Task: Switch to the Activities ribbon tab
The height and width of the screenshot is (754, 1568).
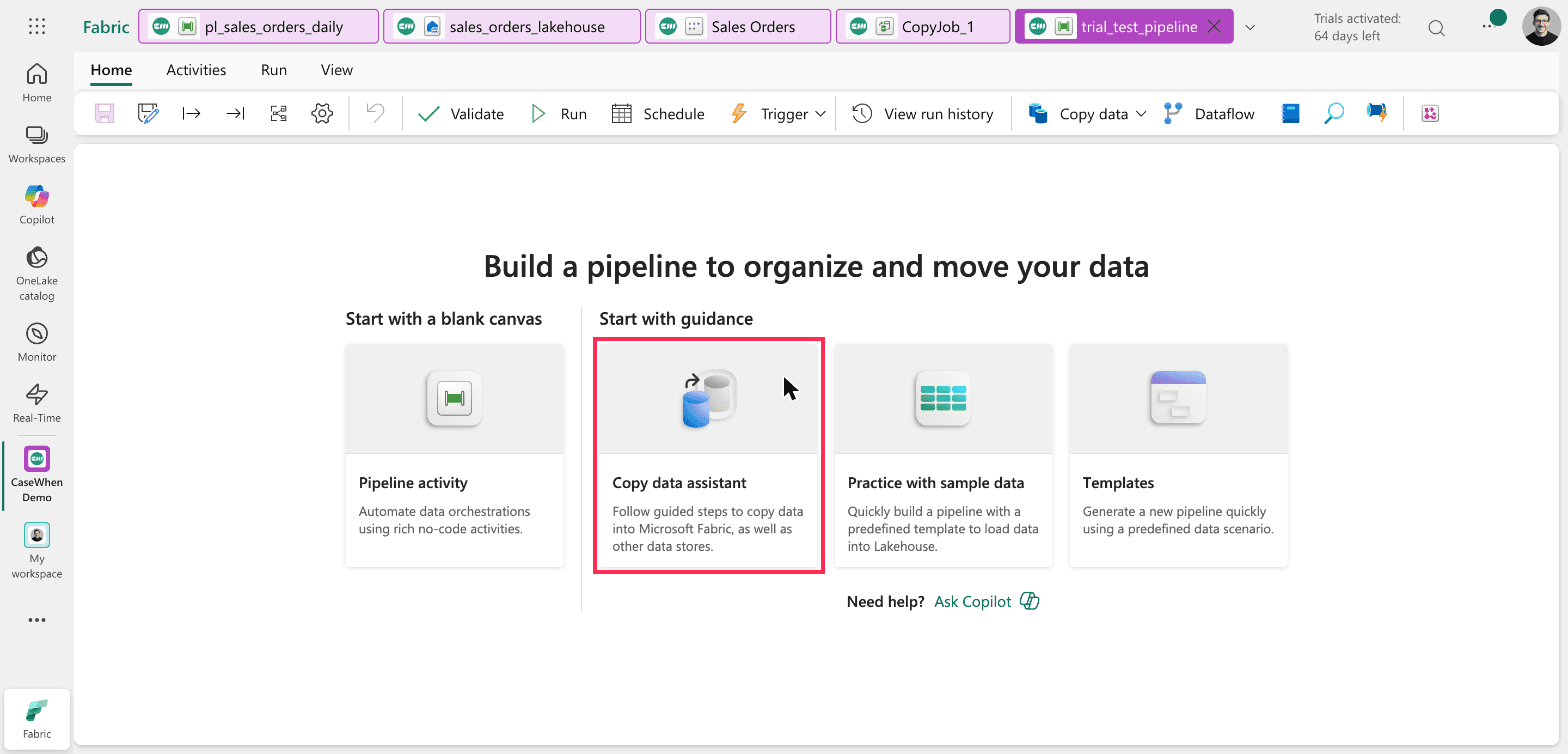Action: 196,70
